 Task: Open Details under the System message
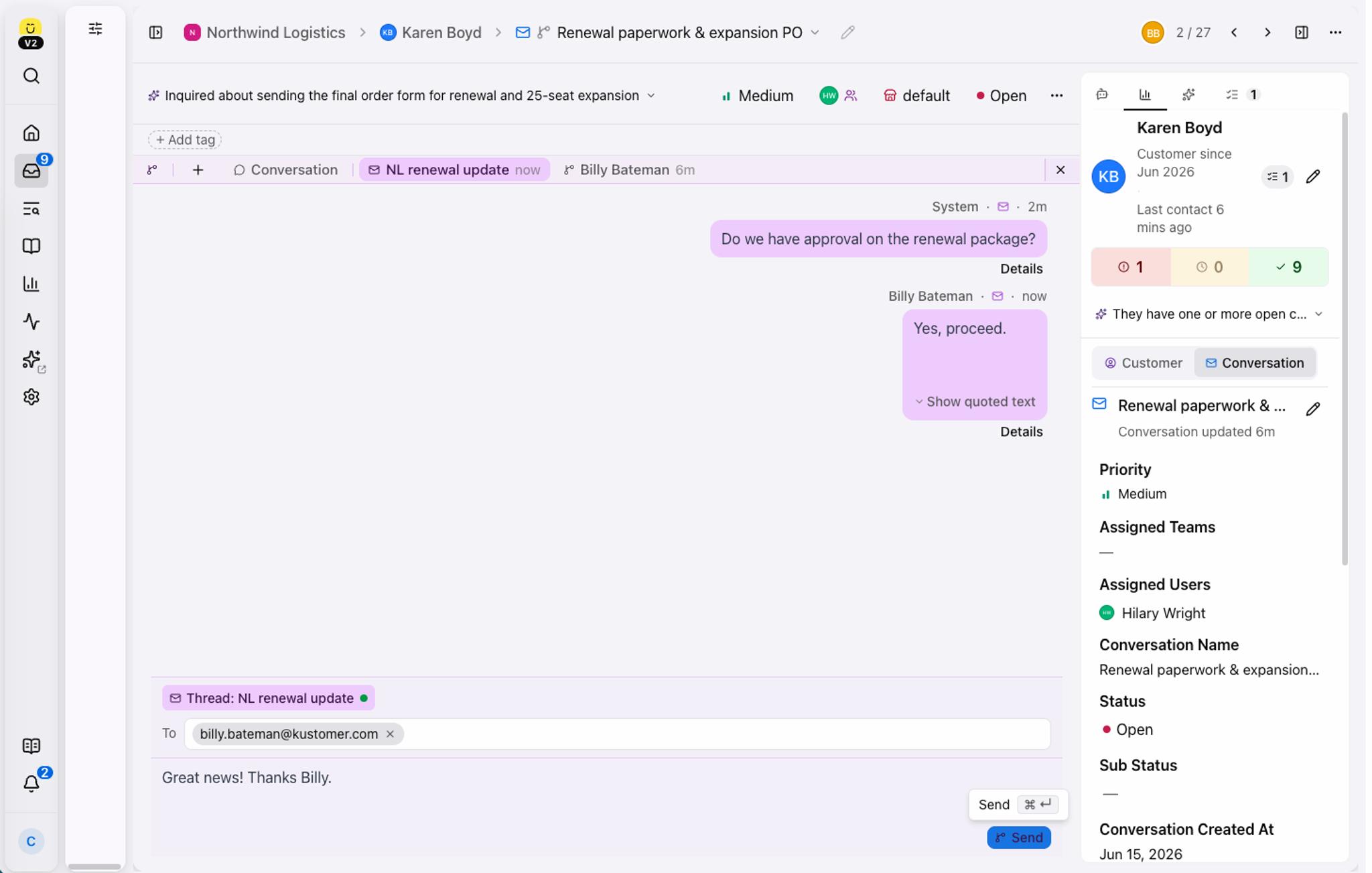[1021, 269]
